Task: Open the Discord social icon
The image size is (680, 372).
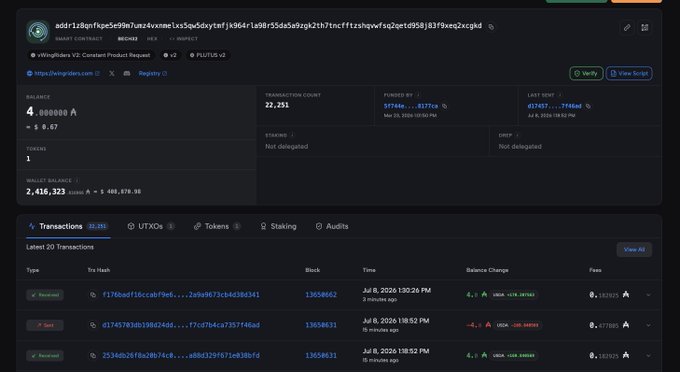Action: pos(127,73)
